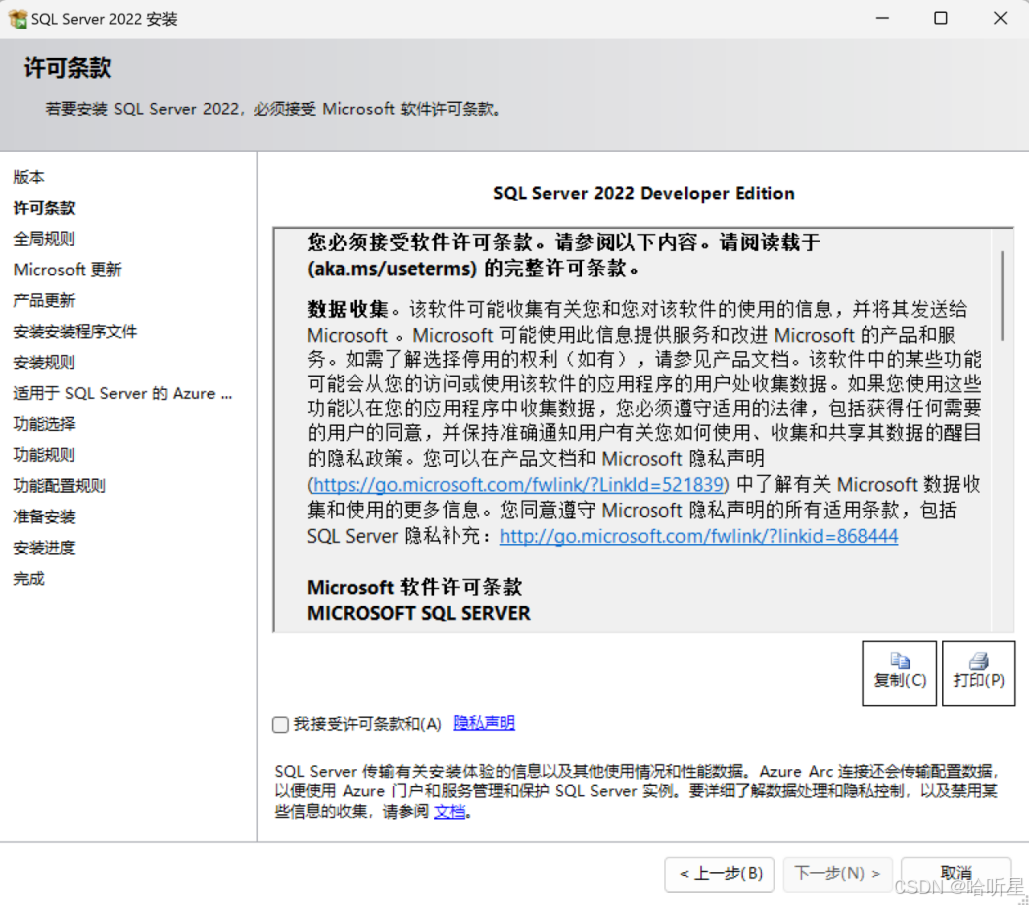Select 功能规则 step in sidebar
This screenshot has width=1029, height=905.
pos(44,455)
